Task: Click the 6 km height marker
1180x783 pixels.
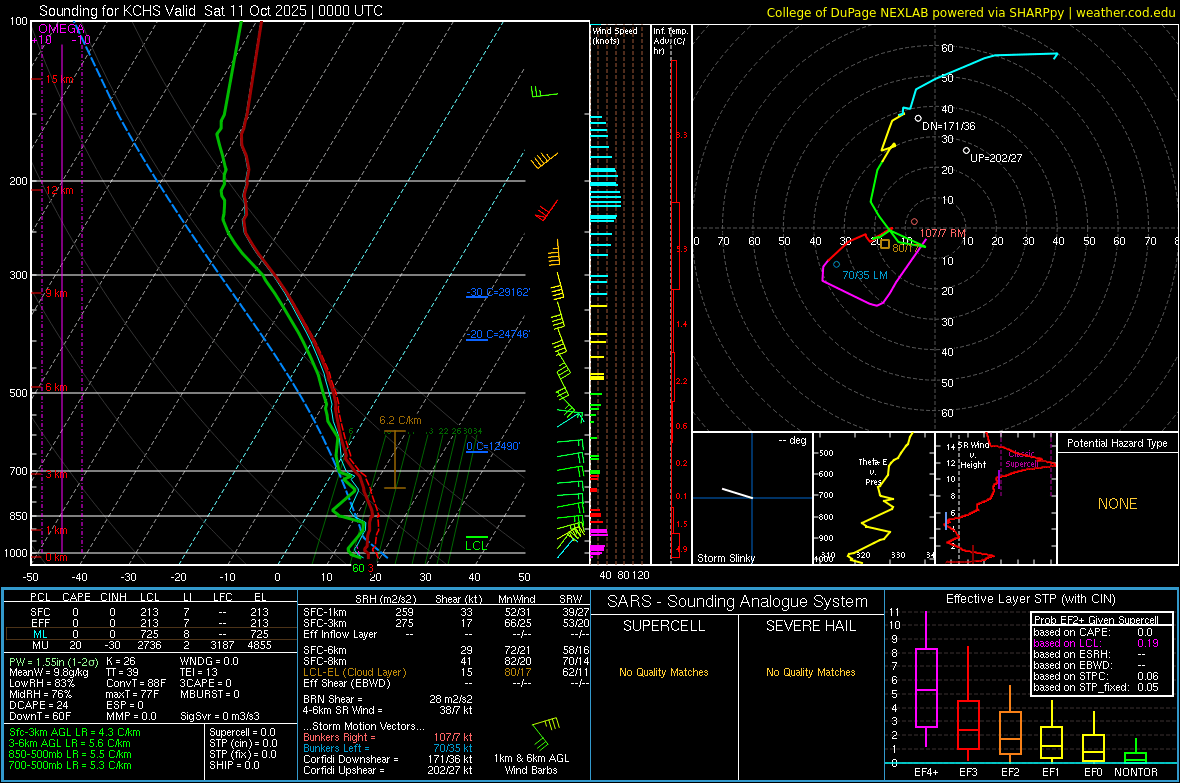Action: [x=56, y=387]
